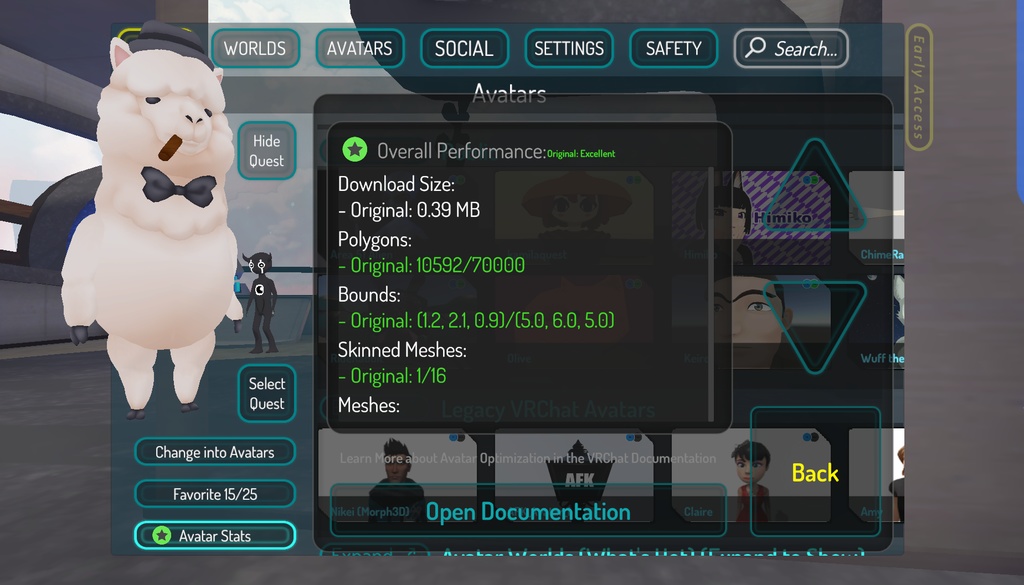Click the 'Original: 0.39 MB' download size text
The height and width of the screenshot is (585, 1024).
409,210
